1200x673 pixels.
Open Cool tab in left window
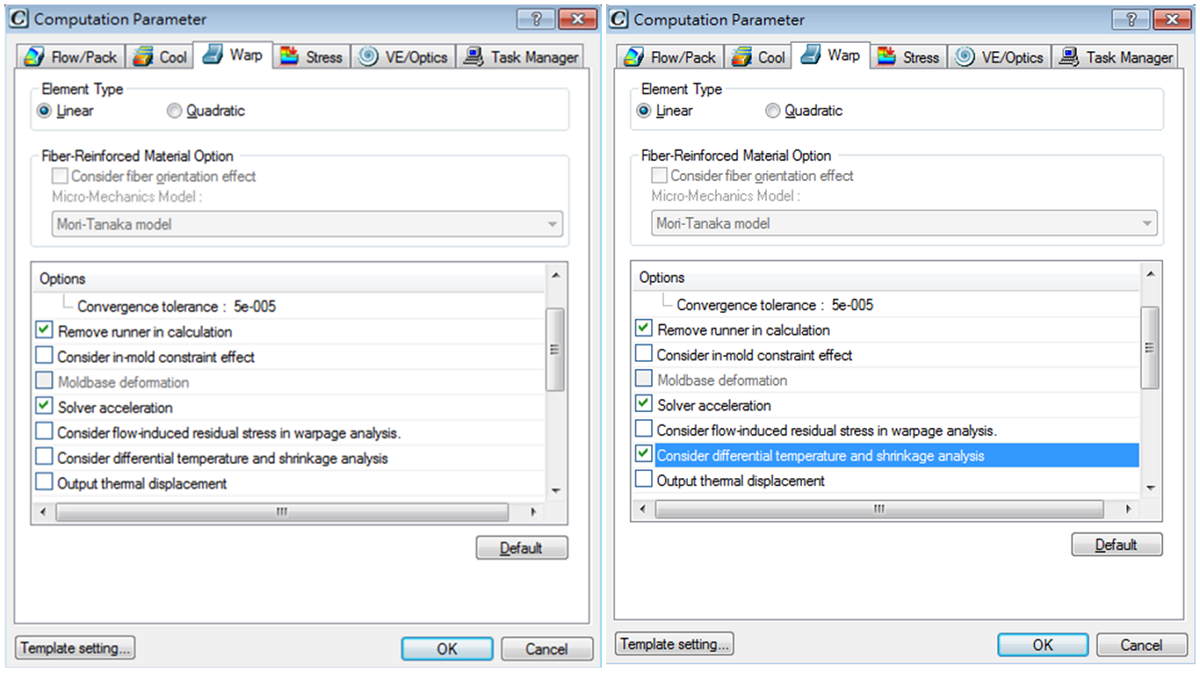click(160, 57)
